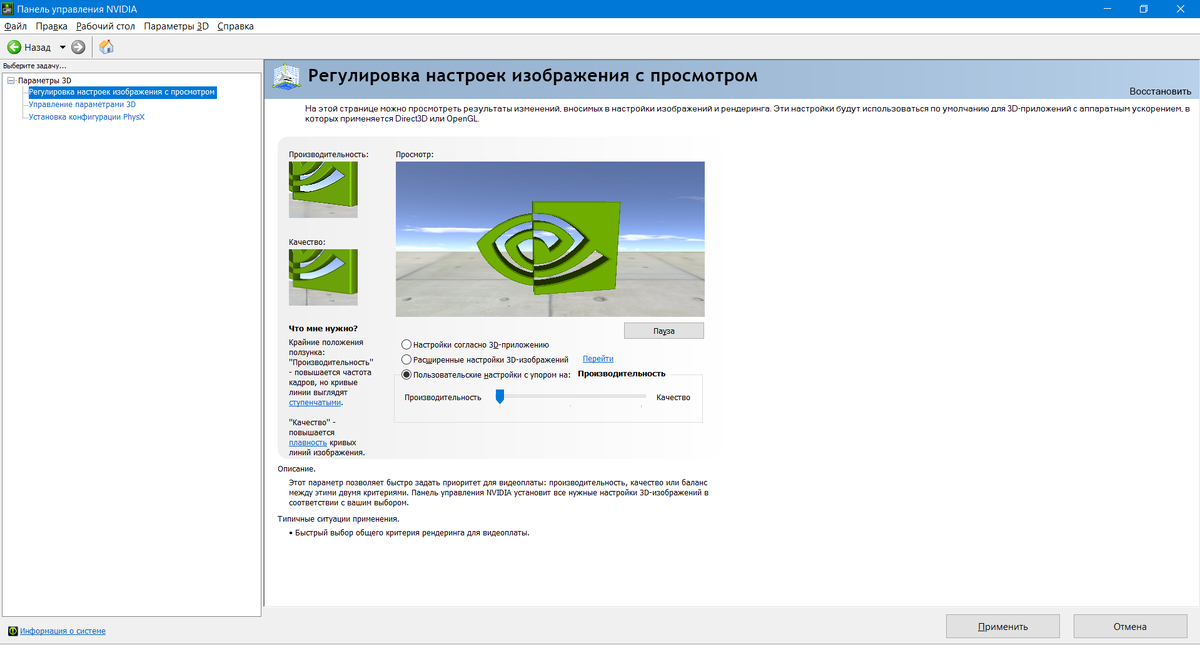Click the Применить button
This screenshot has width=1200, height=645.
pos(1003,627)
